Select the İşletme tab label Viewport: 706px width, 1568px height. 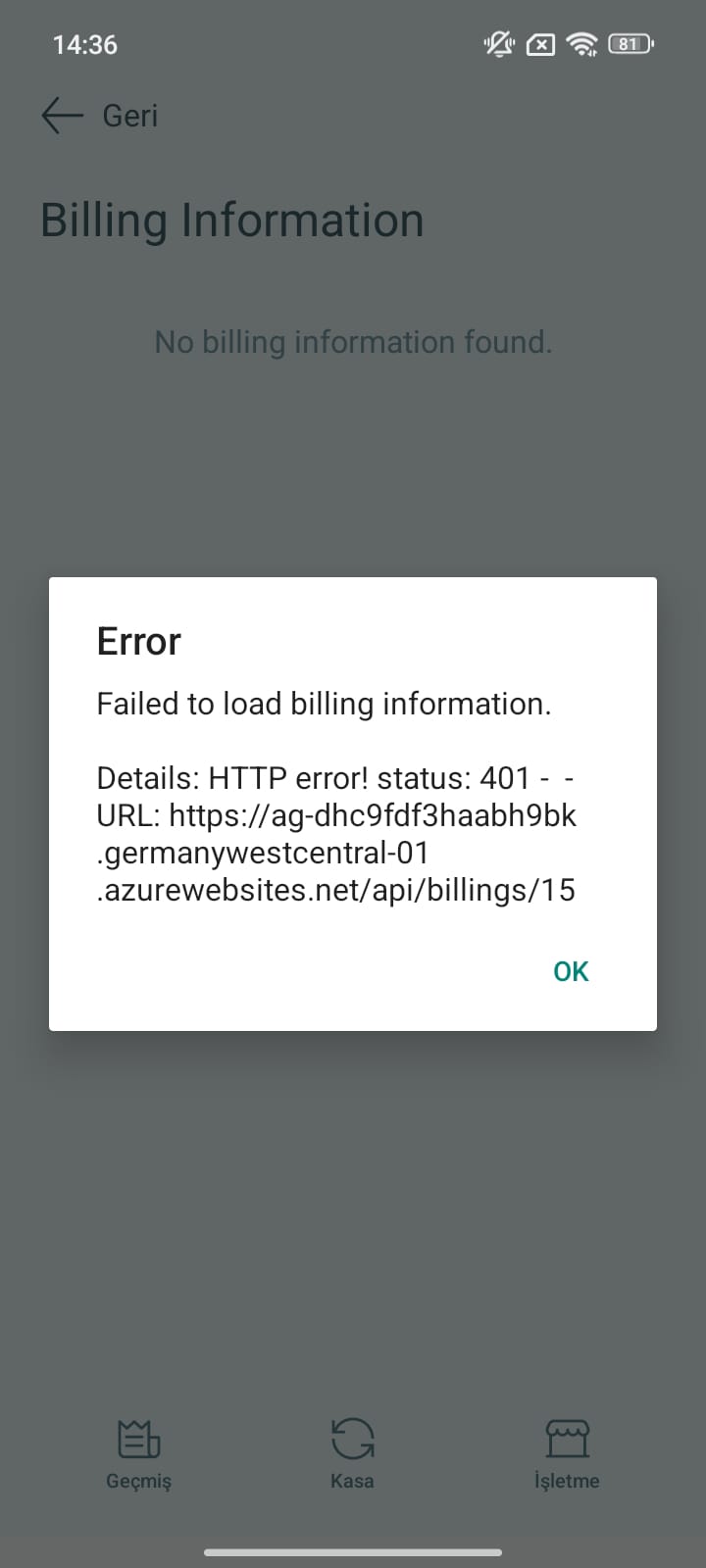(x=567, y=1481)
